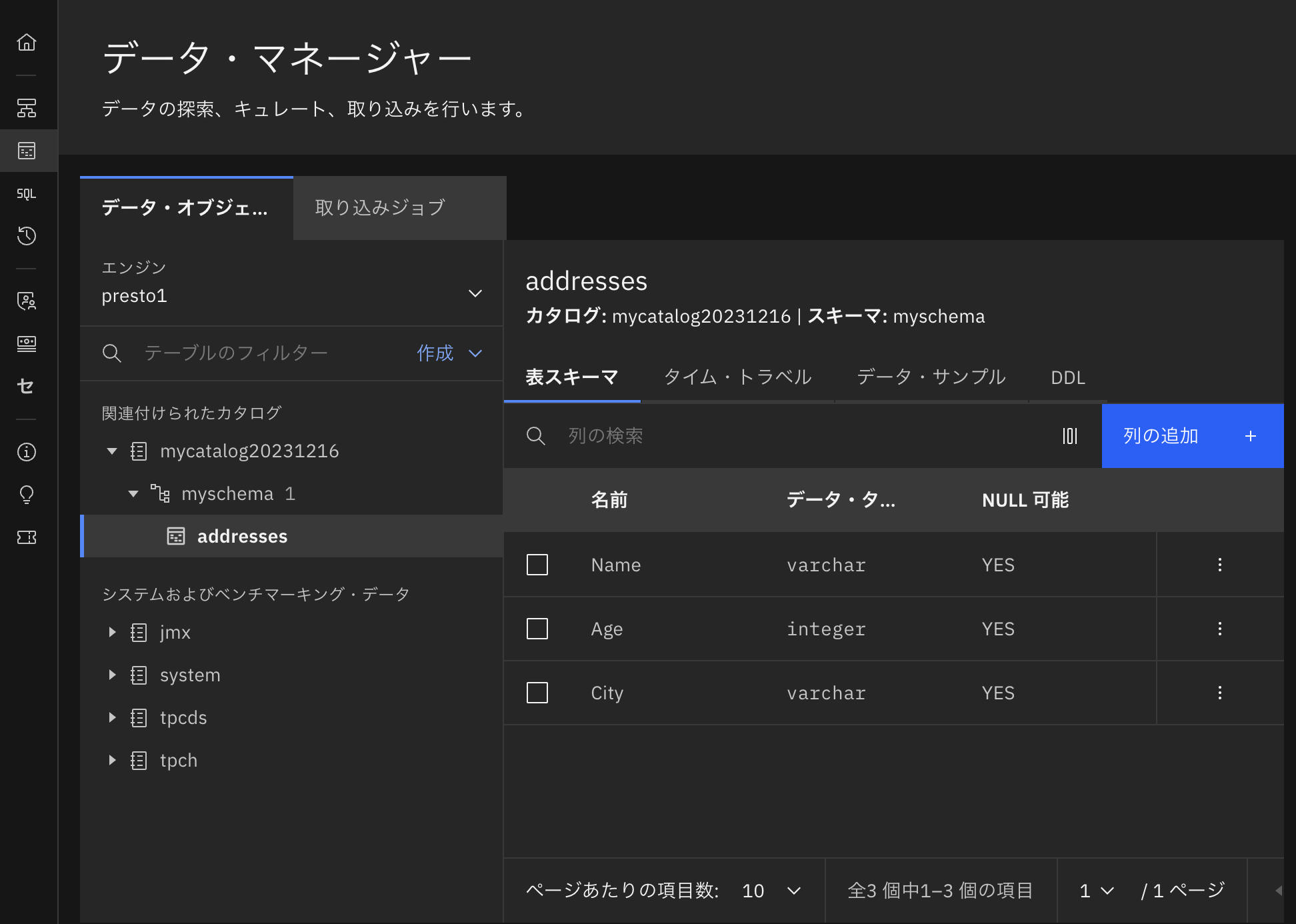The width and height of the screenshot is (1296, 924).
Task: Expand the tpcds catalog tree
Action: click(112, 717)
